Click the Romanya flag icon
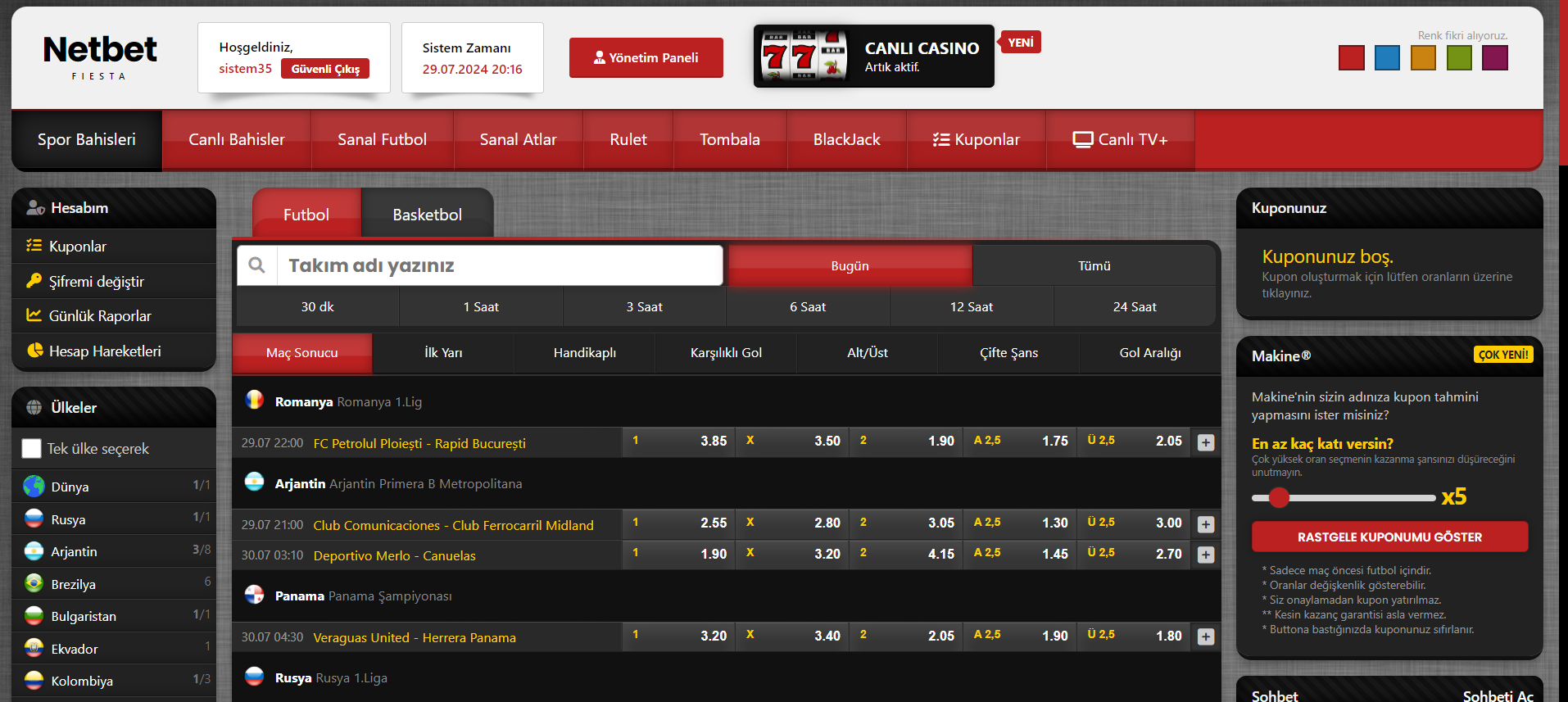Image resolution: width=1568 pixels, height=702 pixels. [255, 400]
